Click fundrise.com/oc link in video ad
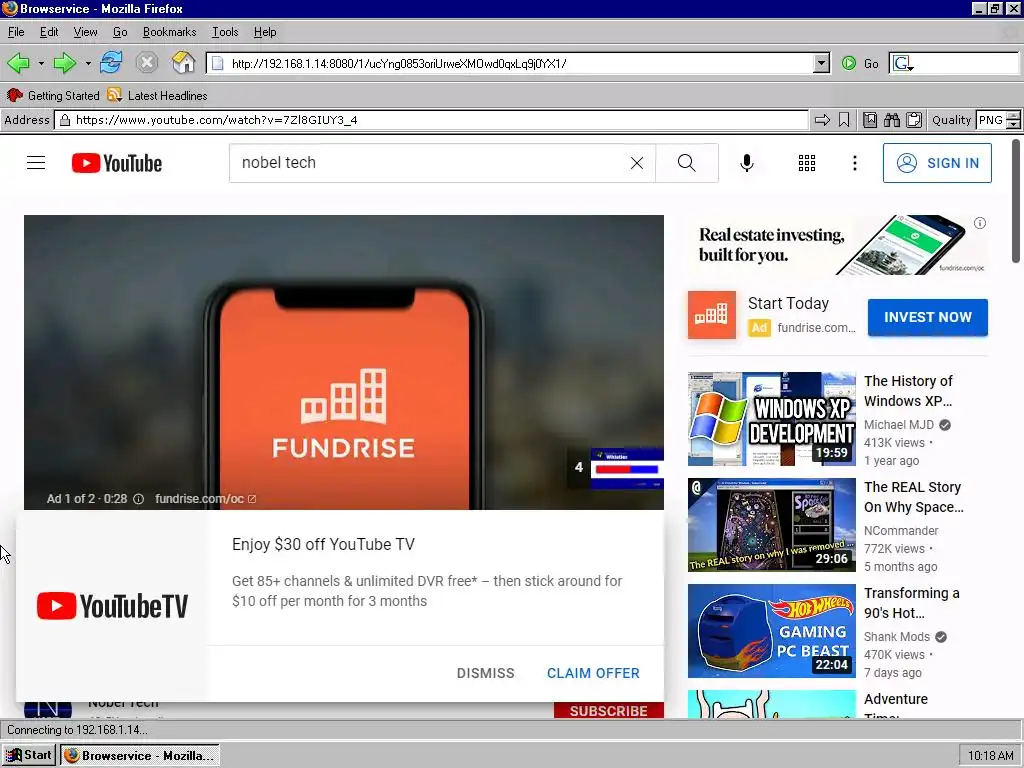 coord(205,499)
